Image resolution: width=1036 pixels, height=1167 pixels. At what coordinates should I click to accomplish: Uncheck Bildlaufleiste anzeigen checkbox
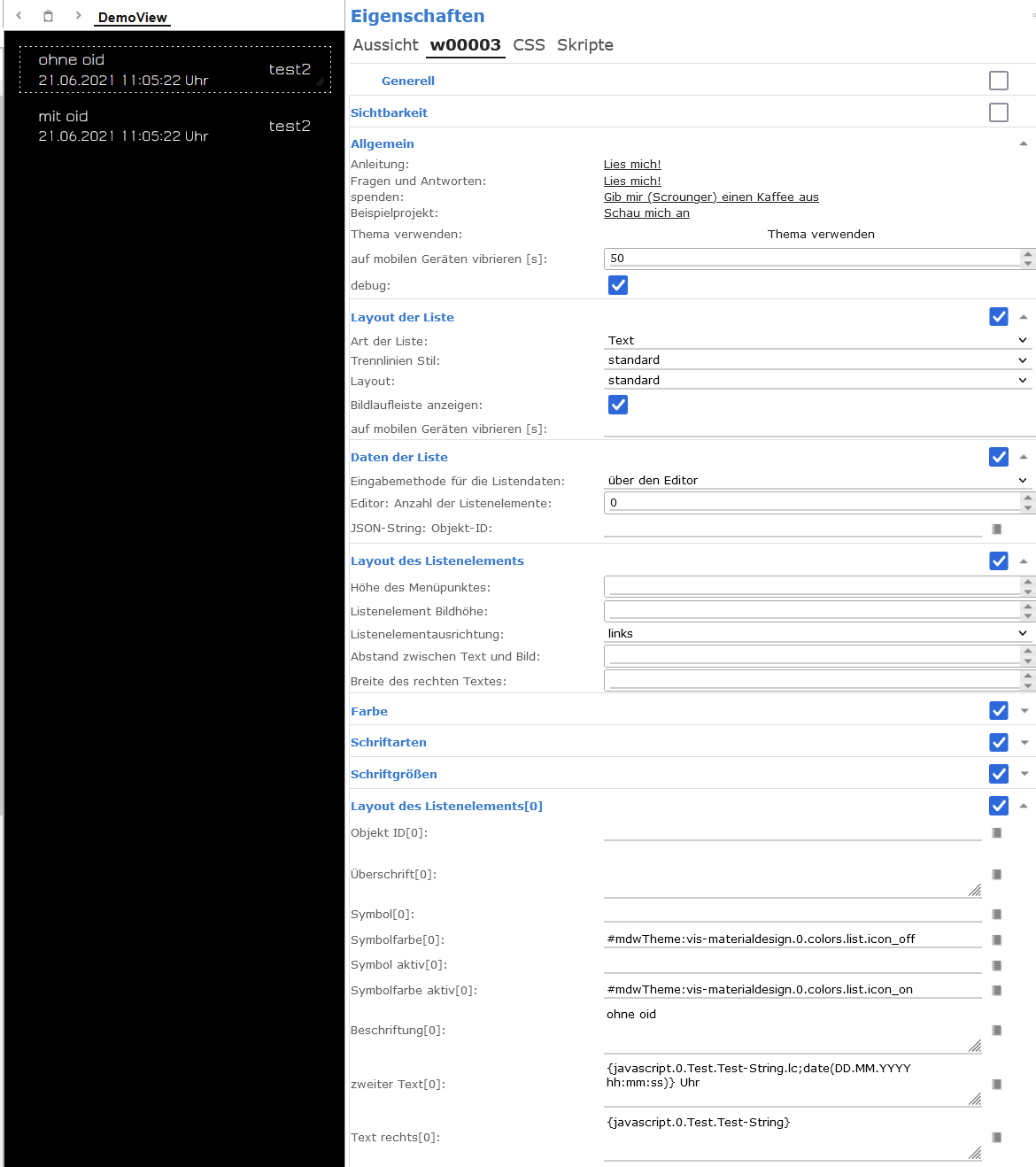(x=618, y=405)
